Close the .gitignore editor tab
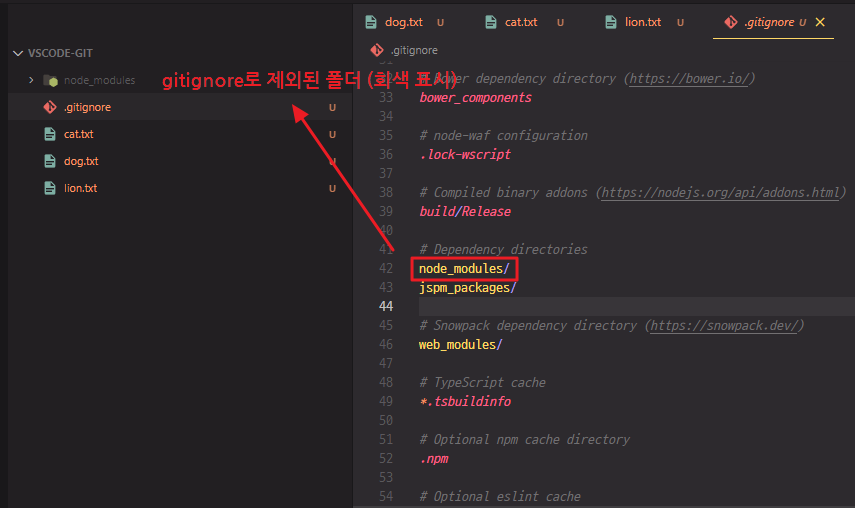This screenshot has width=855, height=508. (820, 22)
